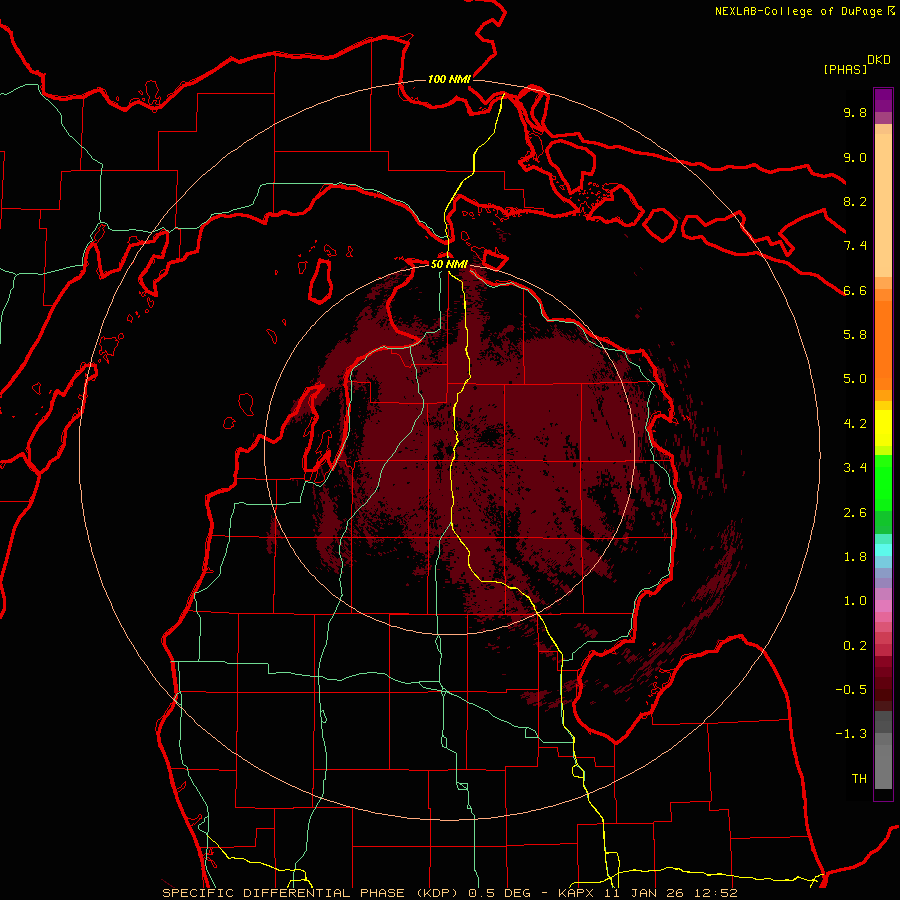900x900 pixels.
Task: Click the 8.2 legend value
Action: tap(855, 201)
